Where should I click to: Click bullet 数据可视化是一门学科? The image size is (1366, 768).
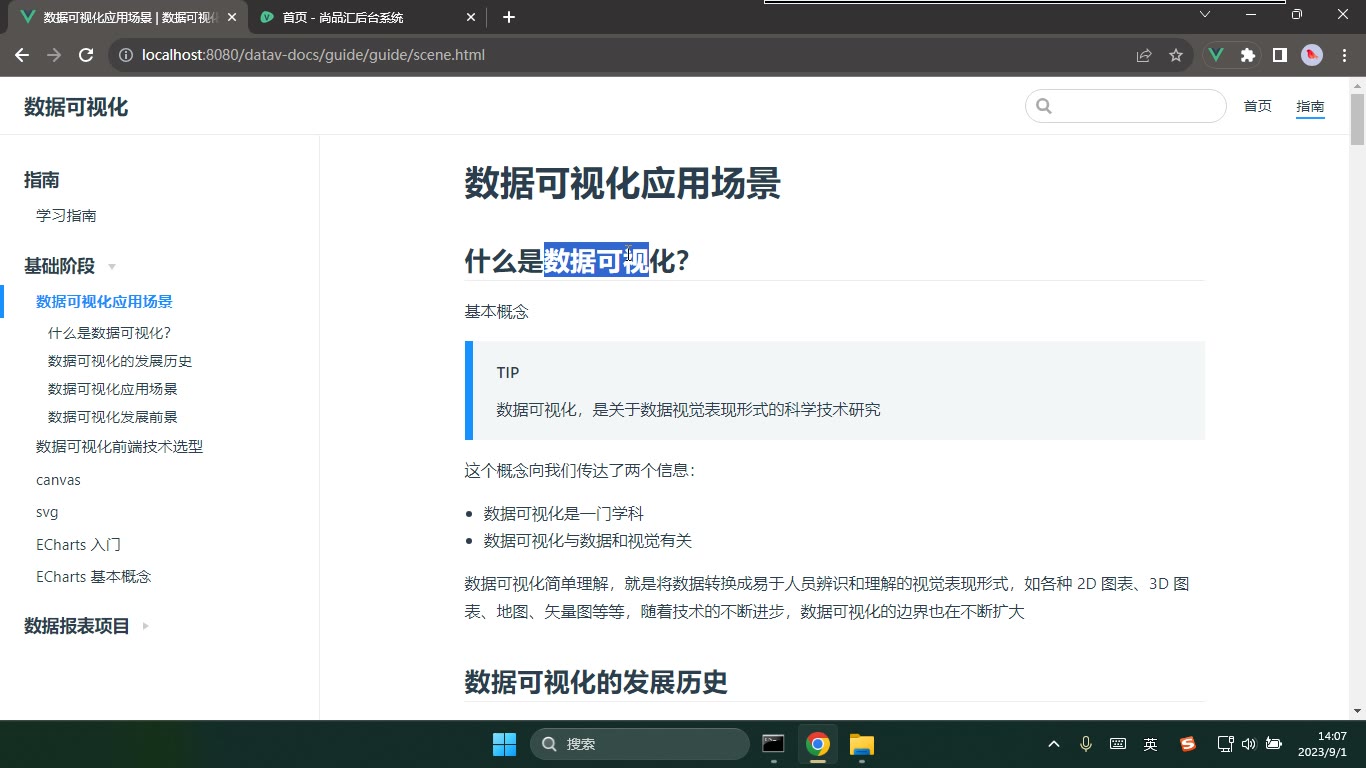[564, 514]
